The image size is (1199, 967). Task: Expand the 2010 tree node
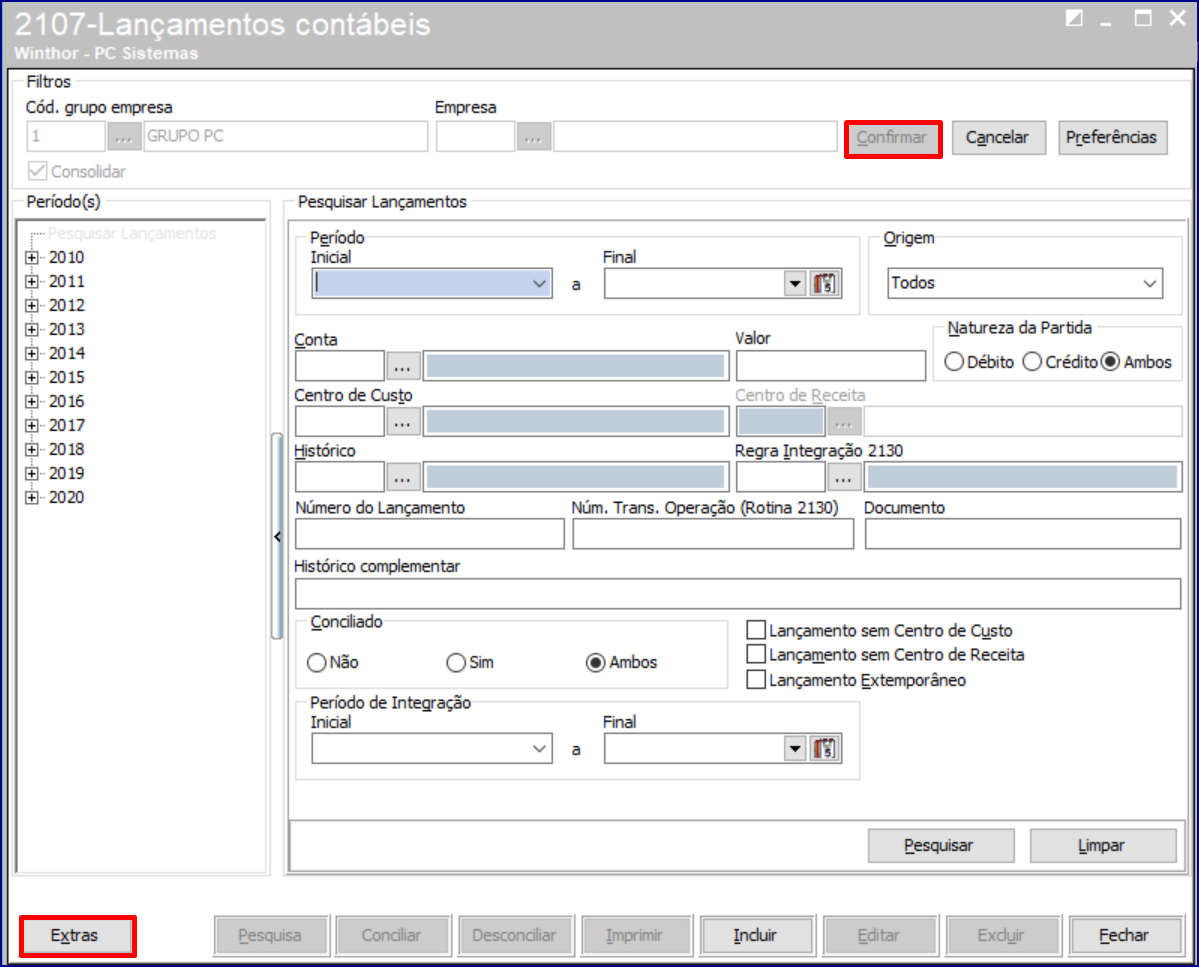(x=31, y=258)
